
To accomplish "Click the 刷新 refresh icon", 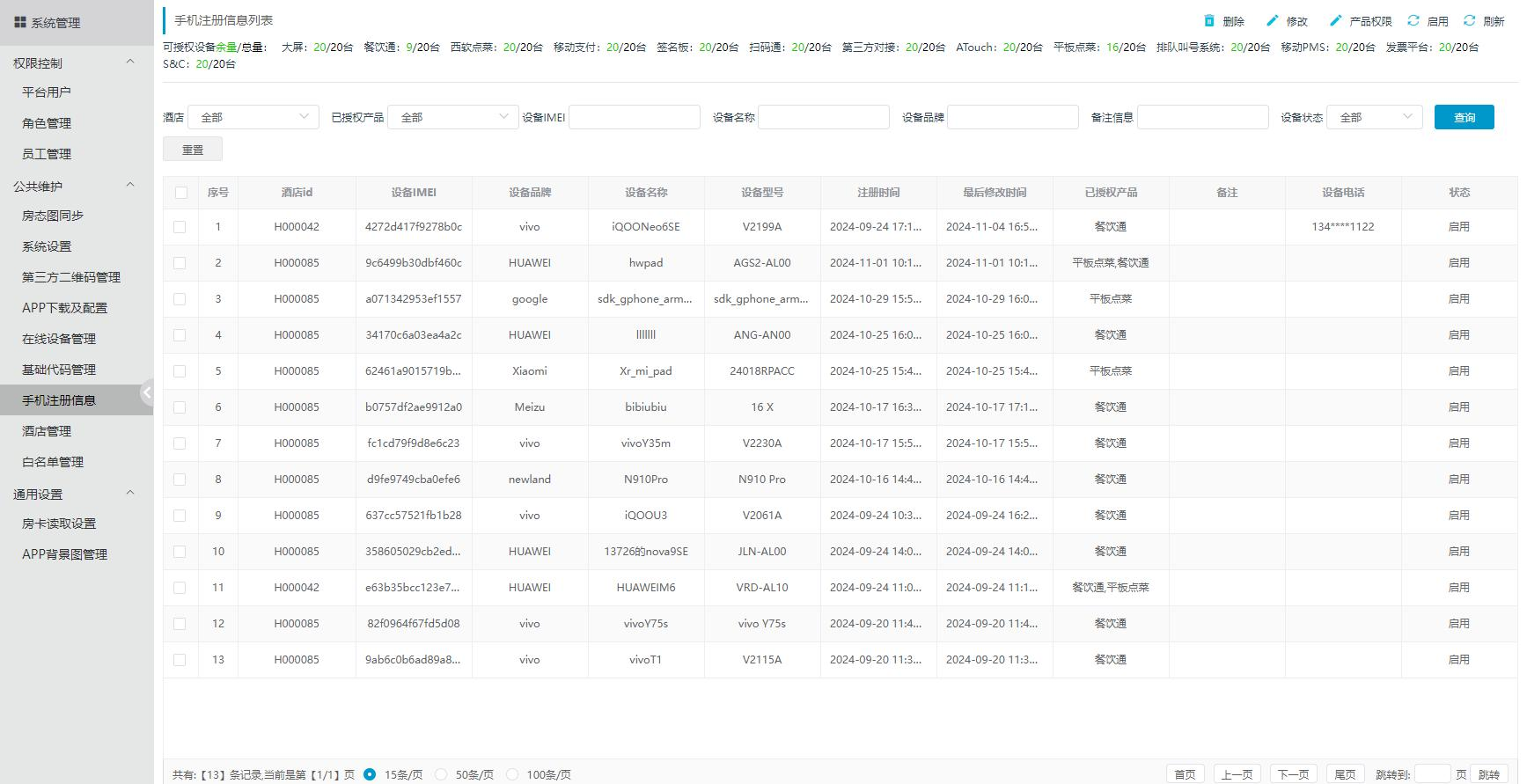I will (x=1469, y=20).
